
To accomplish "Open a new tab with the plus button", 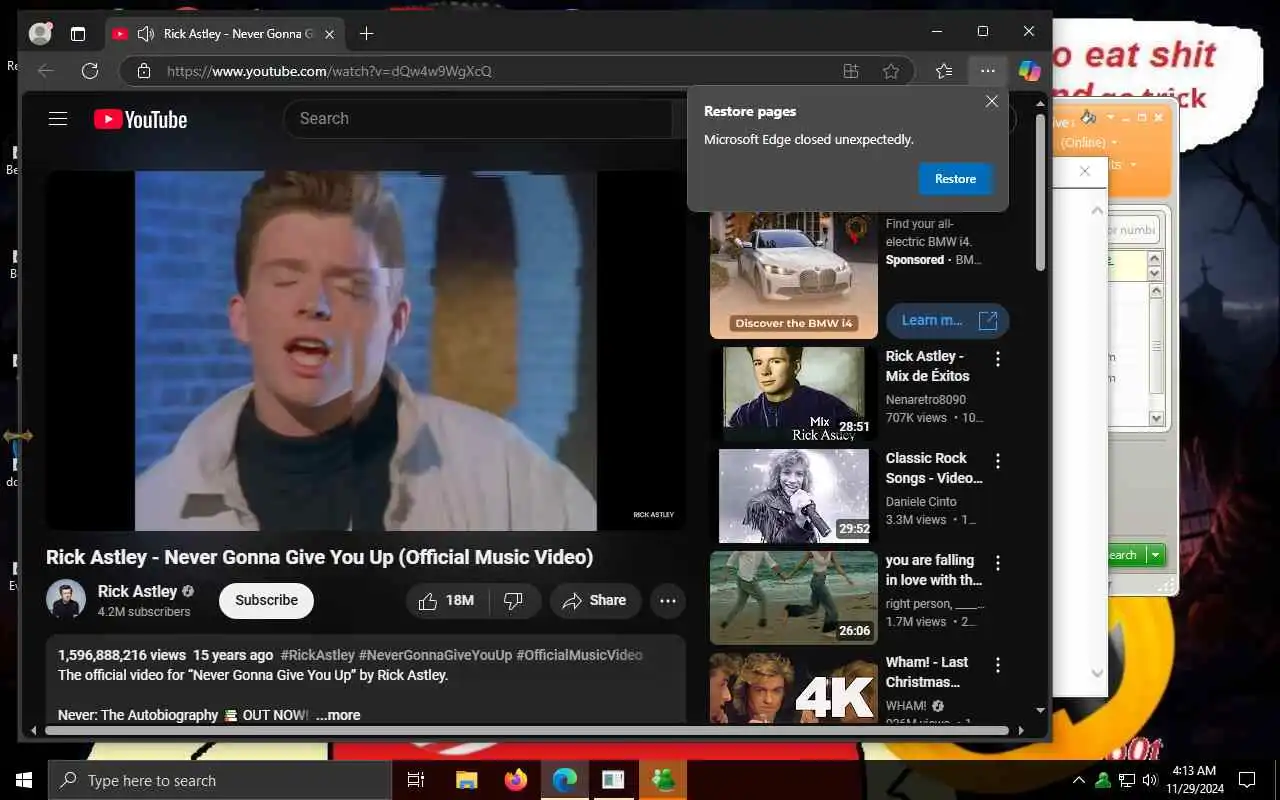I will 366,33.
